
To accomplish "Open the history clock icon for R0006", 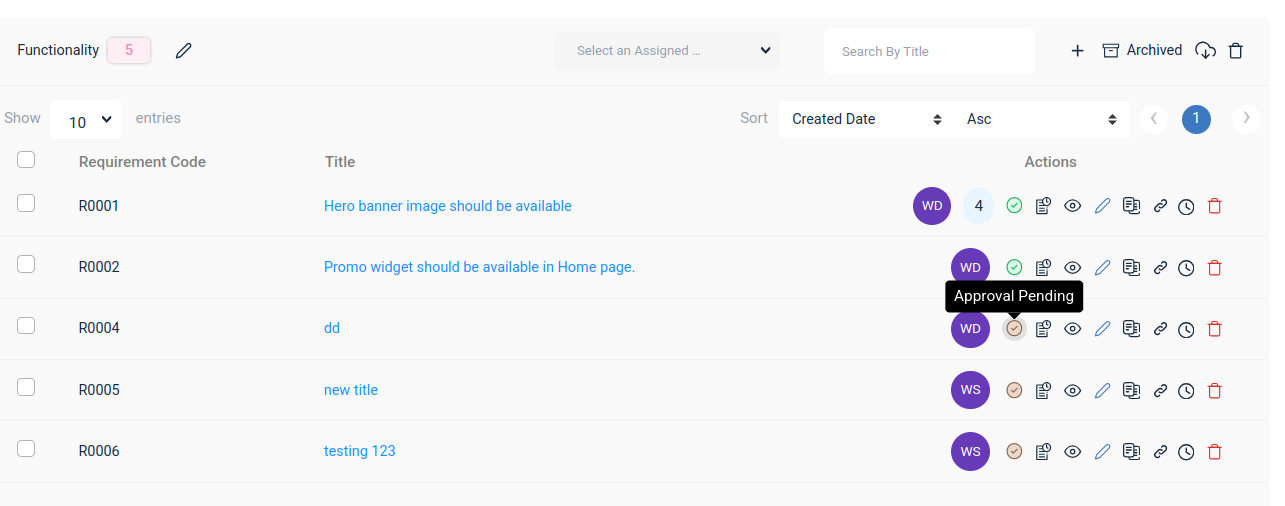I will tap(1186, 452).
